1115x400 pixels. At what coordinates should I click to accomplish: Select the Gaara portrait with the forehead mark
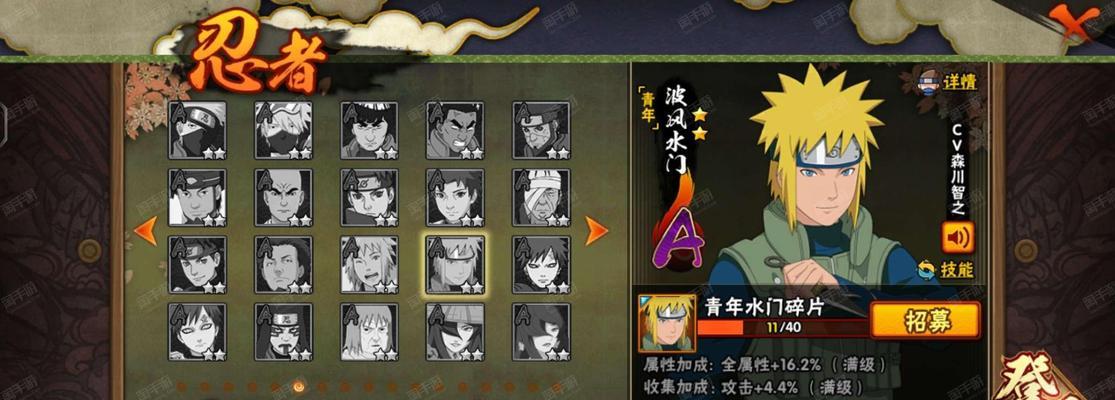click(198, 332)
